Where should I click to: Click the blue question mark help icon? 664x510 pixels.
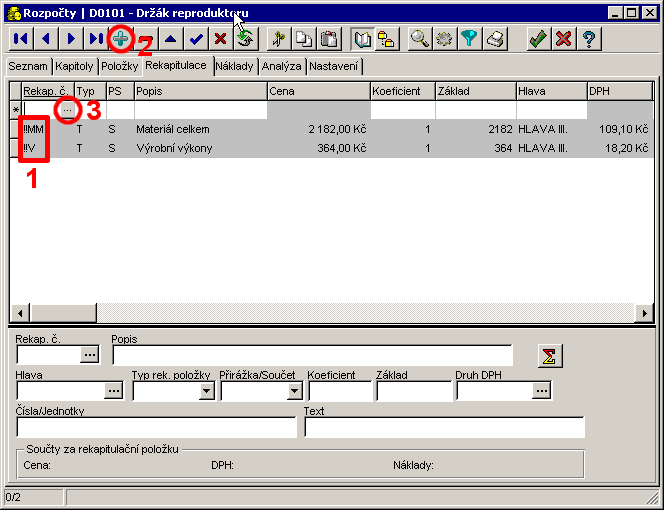click(x=589, y=39)
